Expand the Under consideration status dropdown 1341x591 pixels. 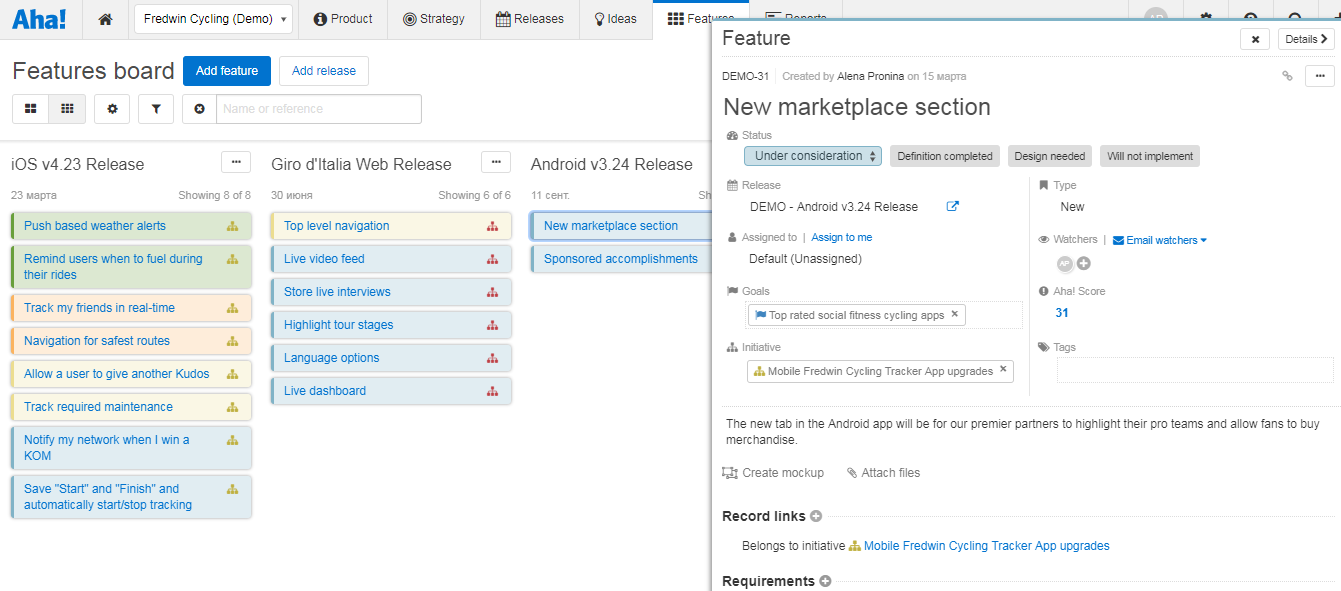coord(813,156)
